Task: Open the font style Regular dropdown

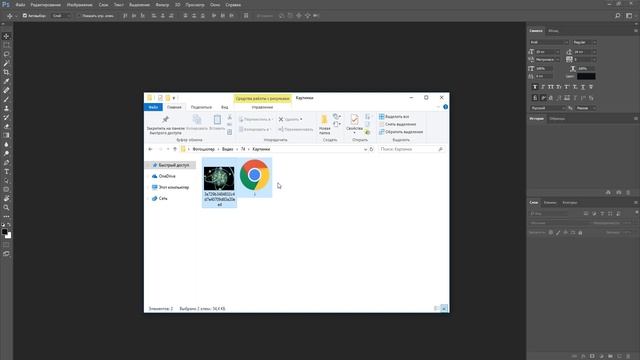Action: coord(584,42)
